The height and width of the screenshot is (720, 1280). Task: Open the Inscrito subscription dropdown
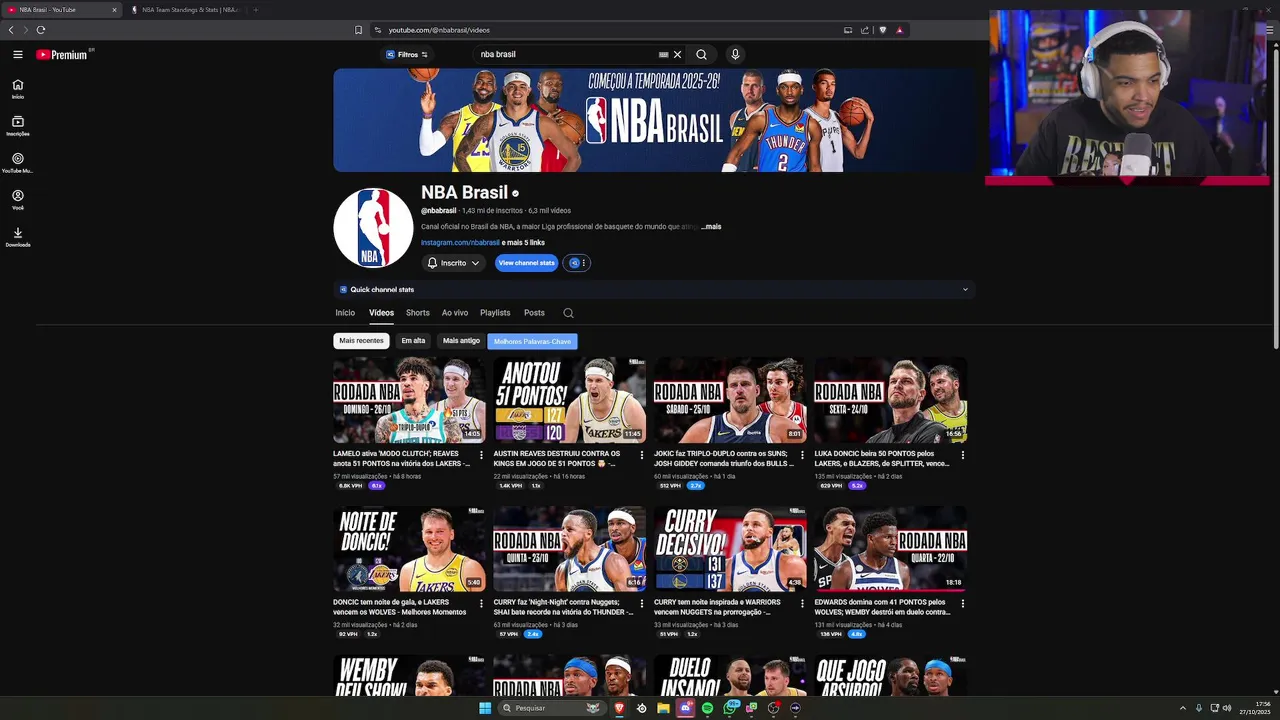[x=453, y=263]
